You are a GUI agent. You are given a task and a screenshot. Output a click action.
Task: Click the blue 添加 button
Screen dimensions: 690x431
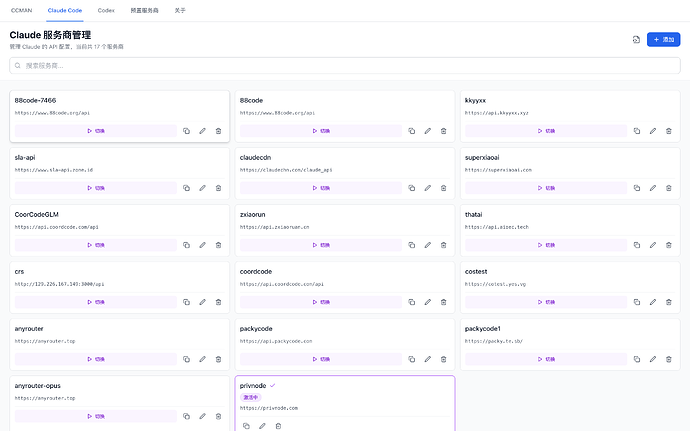(x=664, y=40)
